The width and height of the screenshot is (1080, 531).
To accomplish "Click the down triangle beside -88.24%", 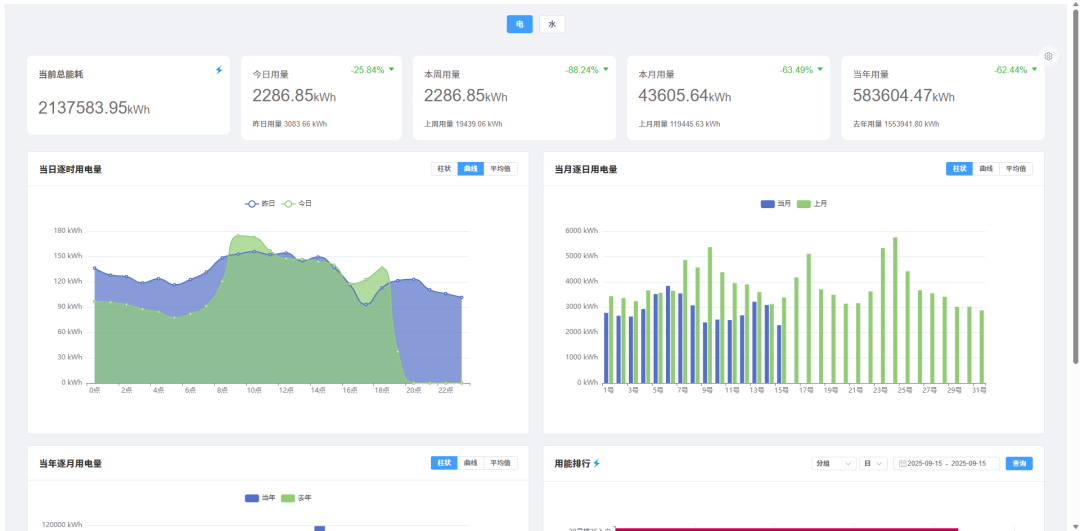I will 605,70.
